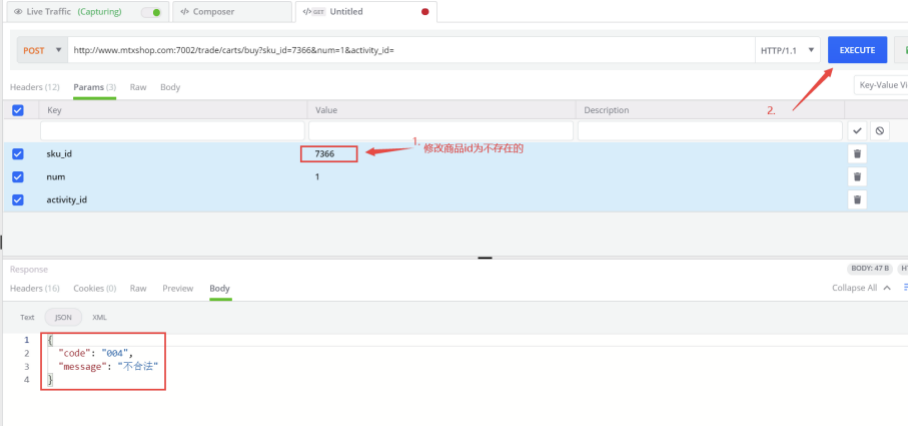Uncheck the sku_id parameter checkbox
The height and width of the screenshot is (428, 908).
click(18, 154)
